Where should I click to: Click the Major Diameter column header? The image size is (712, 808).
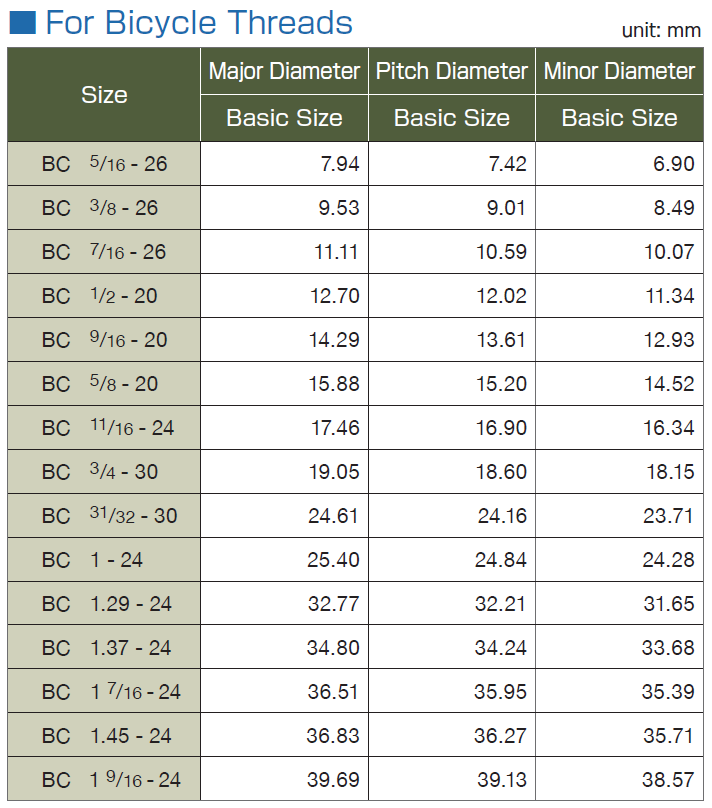[284, 71]
